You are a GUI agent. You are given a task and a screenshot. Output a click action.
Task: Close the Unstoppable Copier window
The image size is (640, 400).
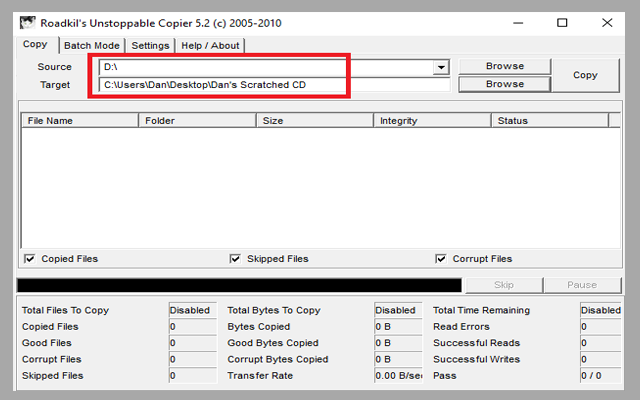pos(607,23)
